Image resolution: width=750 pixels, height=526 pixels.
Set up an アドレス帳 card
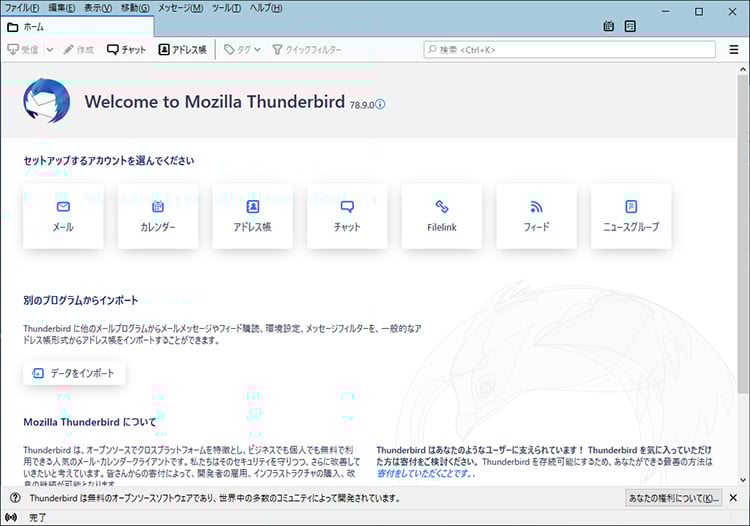tap(253, 216)
